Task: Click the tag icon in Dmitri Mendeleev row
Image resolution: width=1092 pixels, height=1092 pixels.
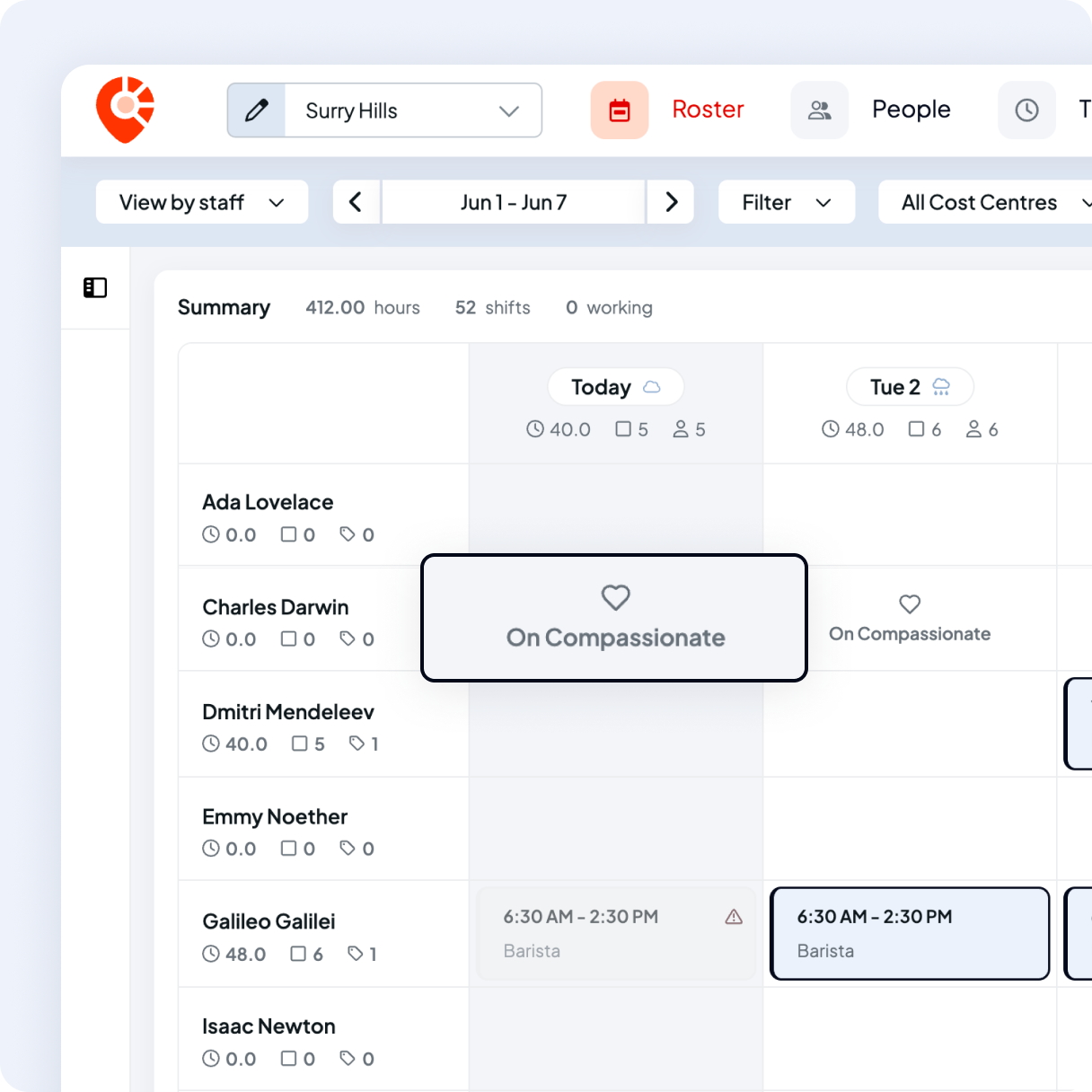Action: point(357,744)
